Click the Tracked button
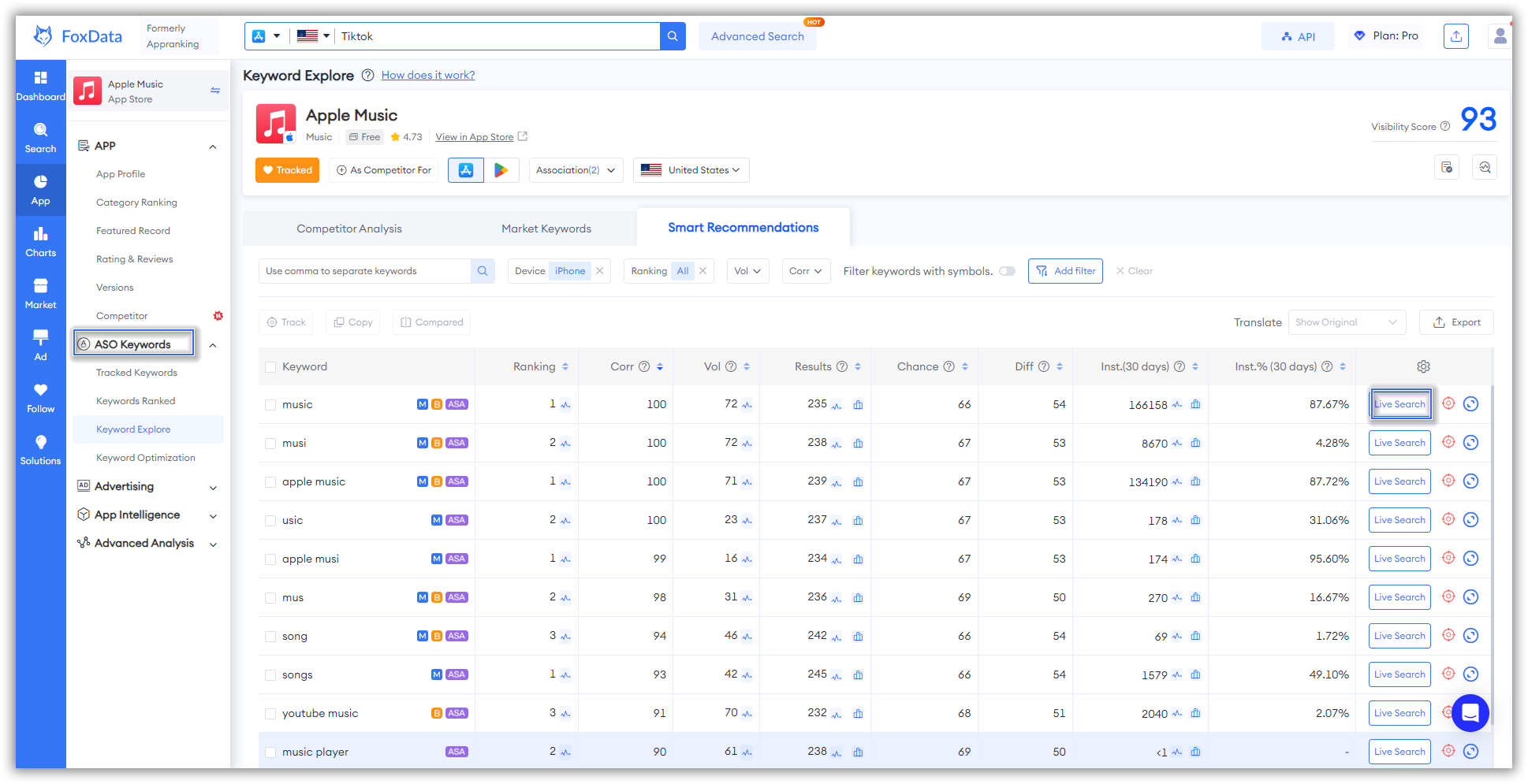Screen dimensions: 1528x784 coord(287,170)
